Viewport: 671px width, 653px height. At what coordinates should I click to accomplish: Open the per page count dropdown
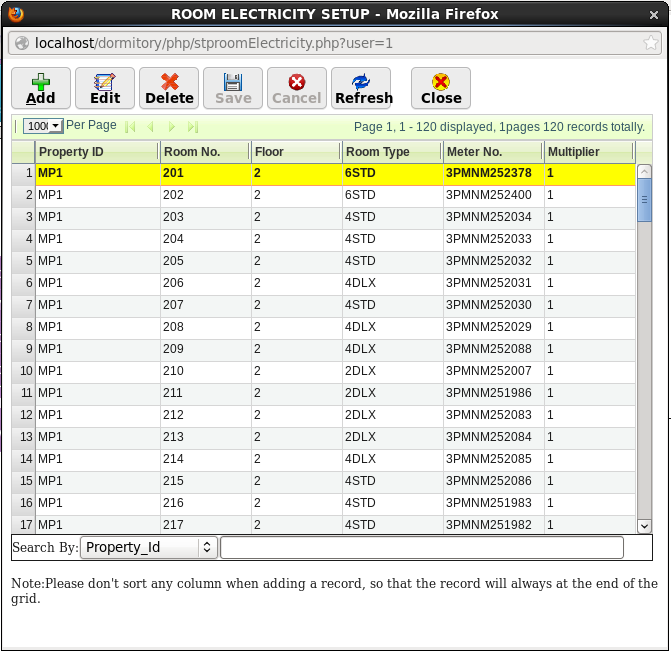point(44,126)
